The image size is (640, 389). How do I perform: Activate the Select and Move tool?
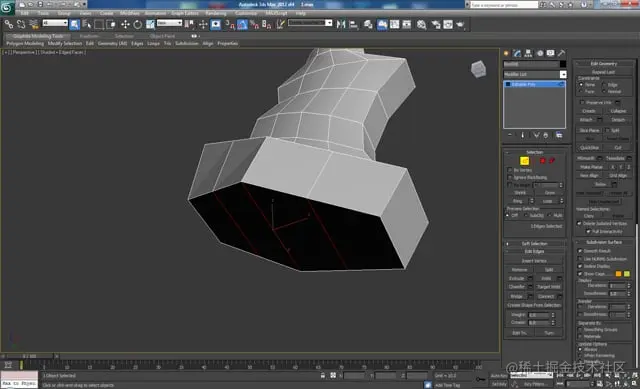point(125,24)
